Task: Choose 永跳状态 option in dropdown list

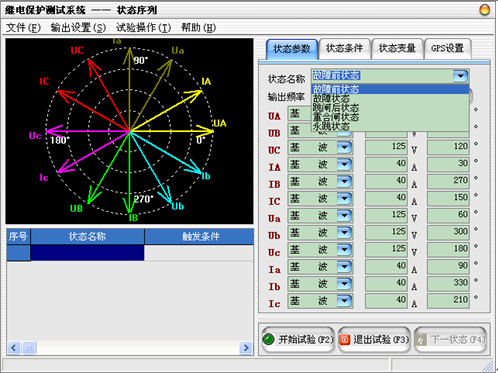Action: click(331, 126)
